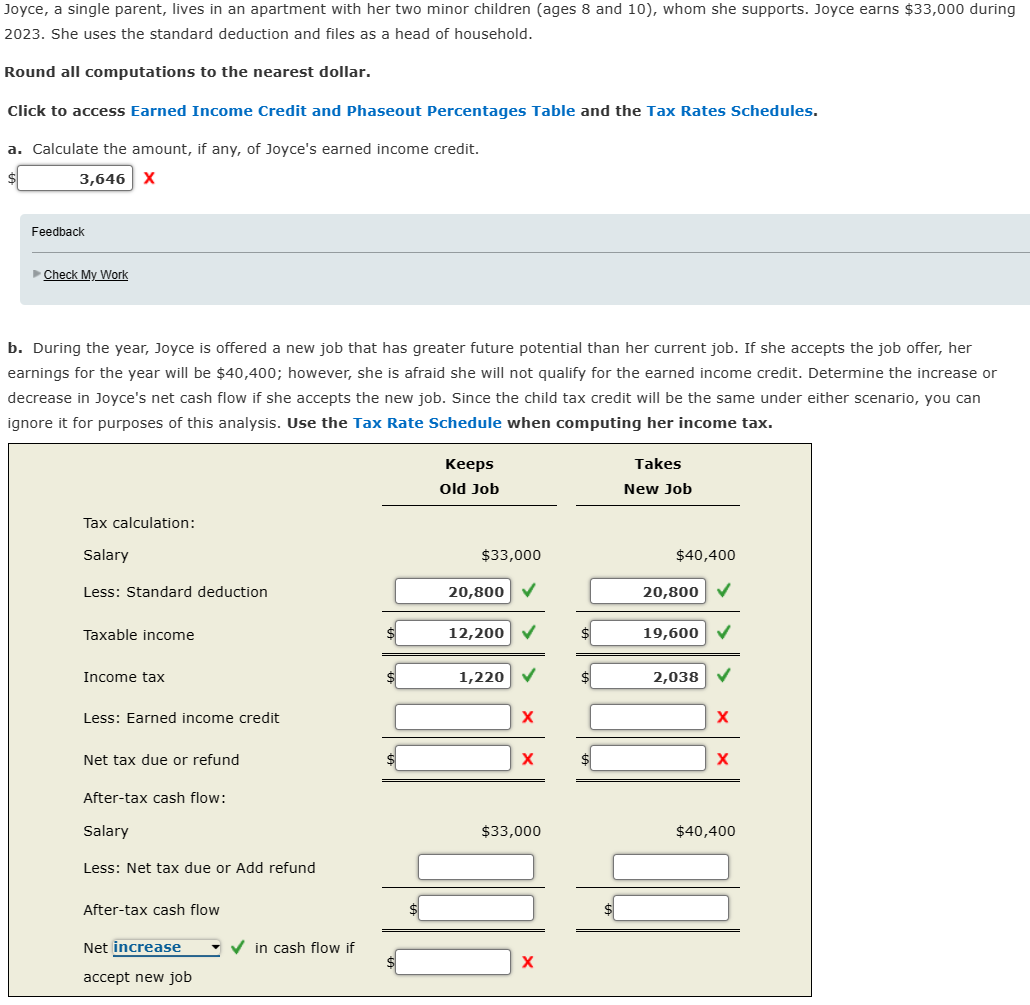The width and height of the screenshot is (1030, 1005).
Task: Select New Job 'Less: Net tax due or Add refund' field
Action: coord(671,867)
